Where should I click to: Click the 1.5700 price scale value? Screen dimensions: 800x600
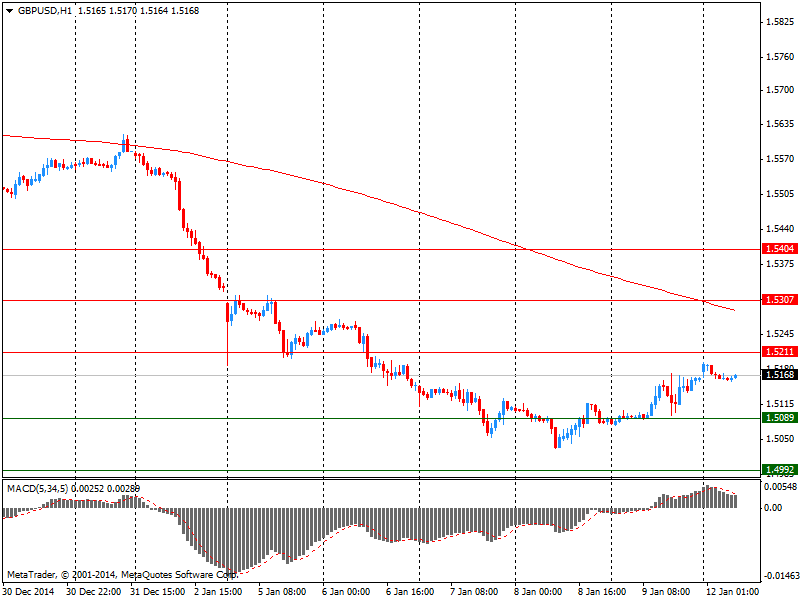coord(781,90)
